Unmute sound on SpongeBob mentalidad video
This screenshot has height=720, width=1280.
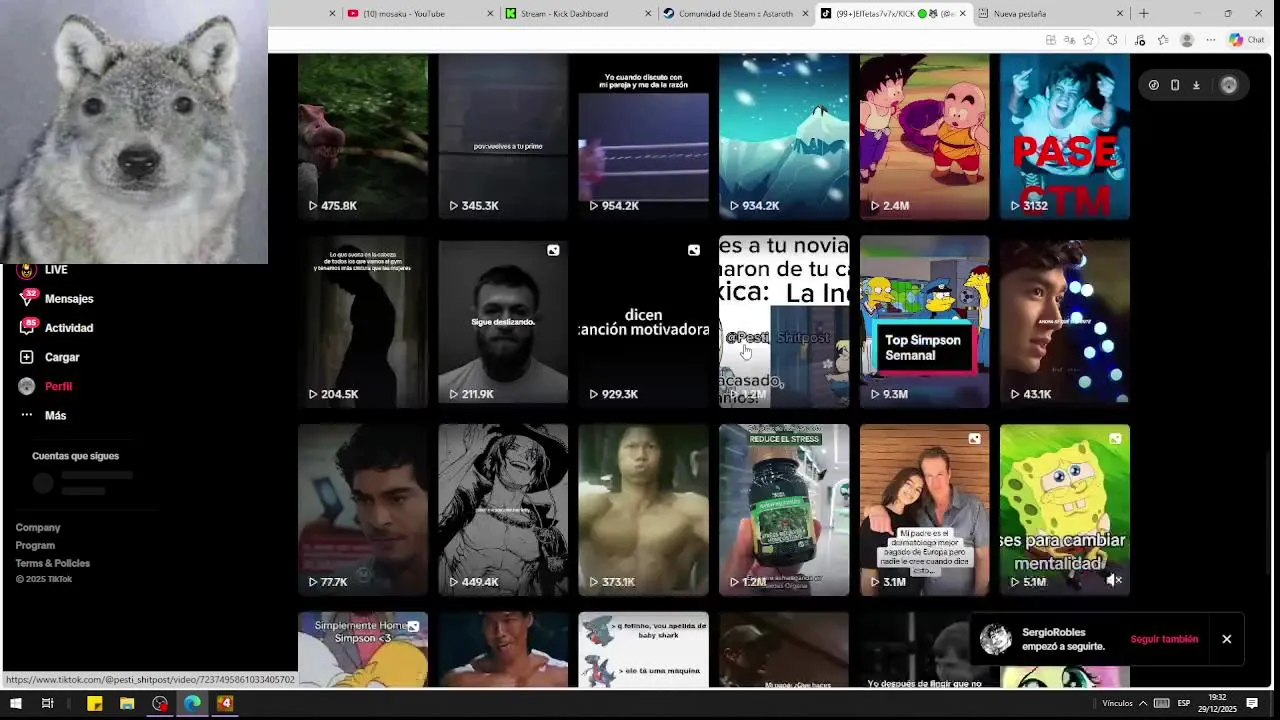point(1114,580)
